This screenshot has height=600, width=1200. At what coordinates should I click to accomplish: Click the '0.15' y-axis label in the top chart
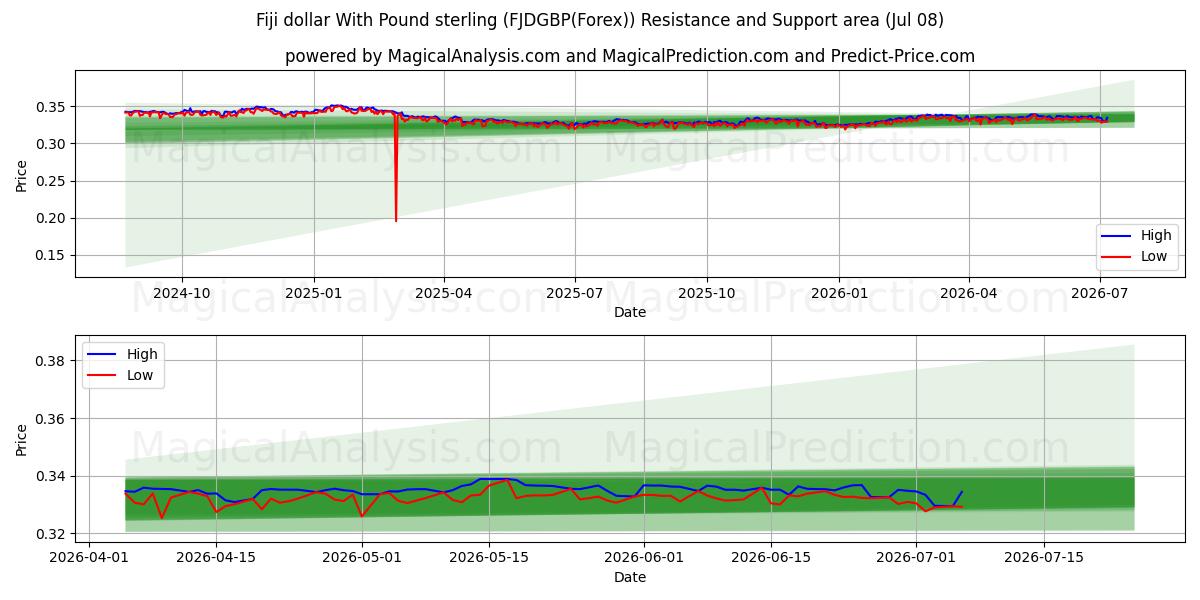tap(52, 255)
